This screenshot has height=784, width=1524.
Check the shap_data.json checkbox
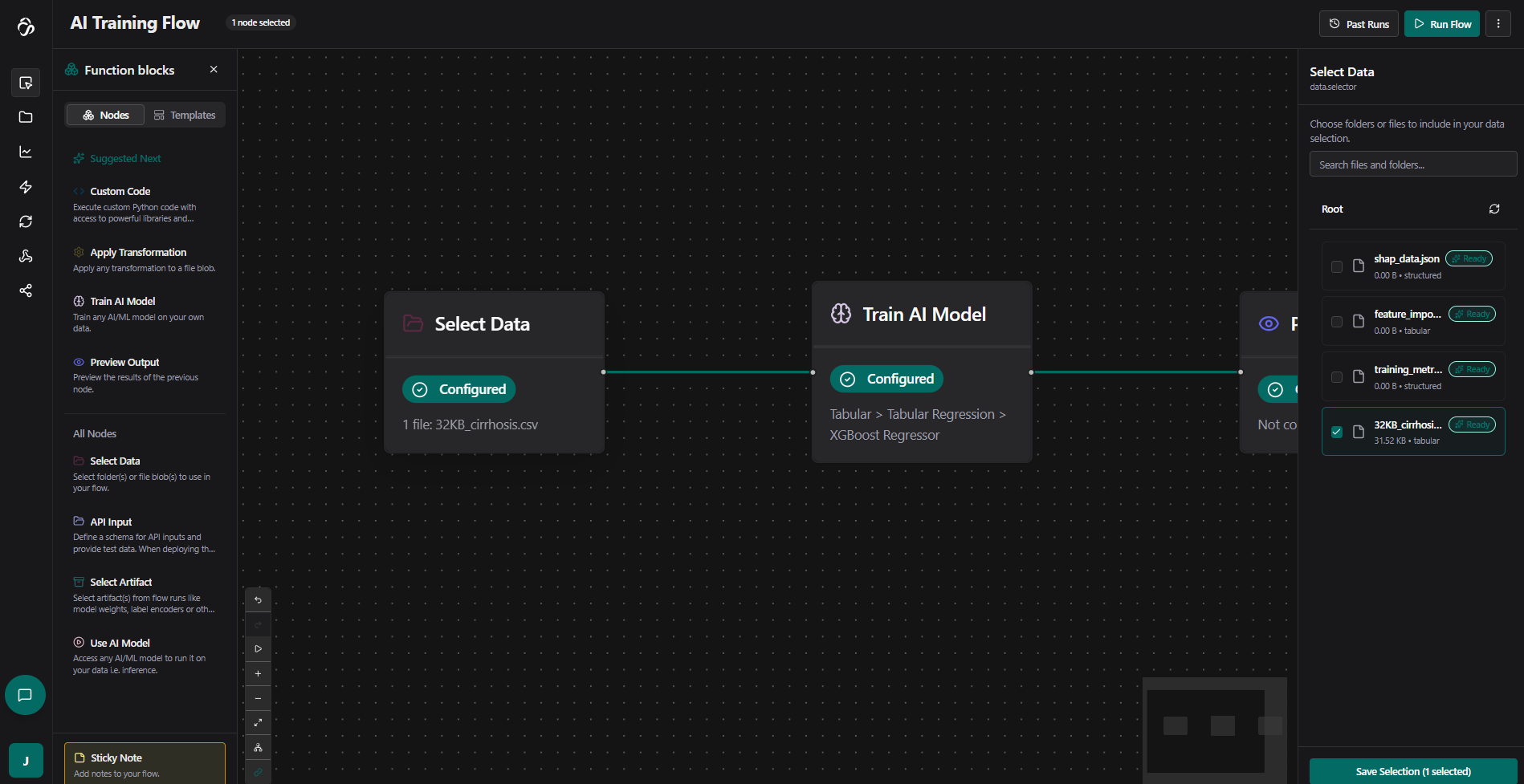pyautogui.click(x=1337, y=266)
